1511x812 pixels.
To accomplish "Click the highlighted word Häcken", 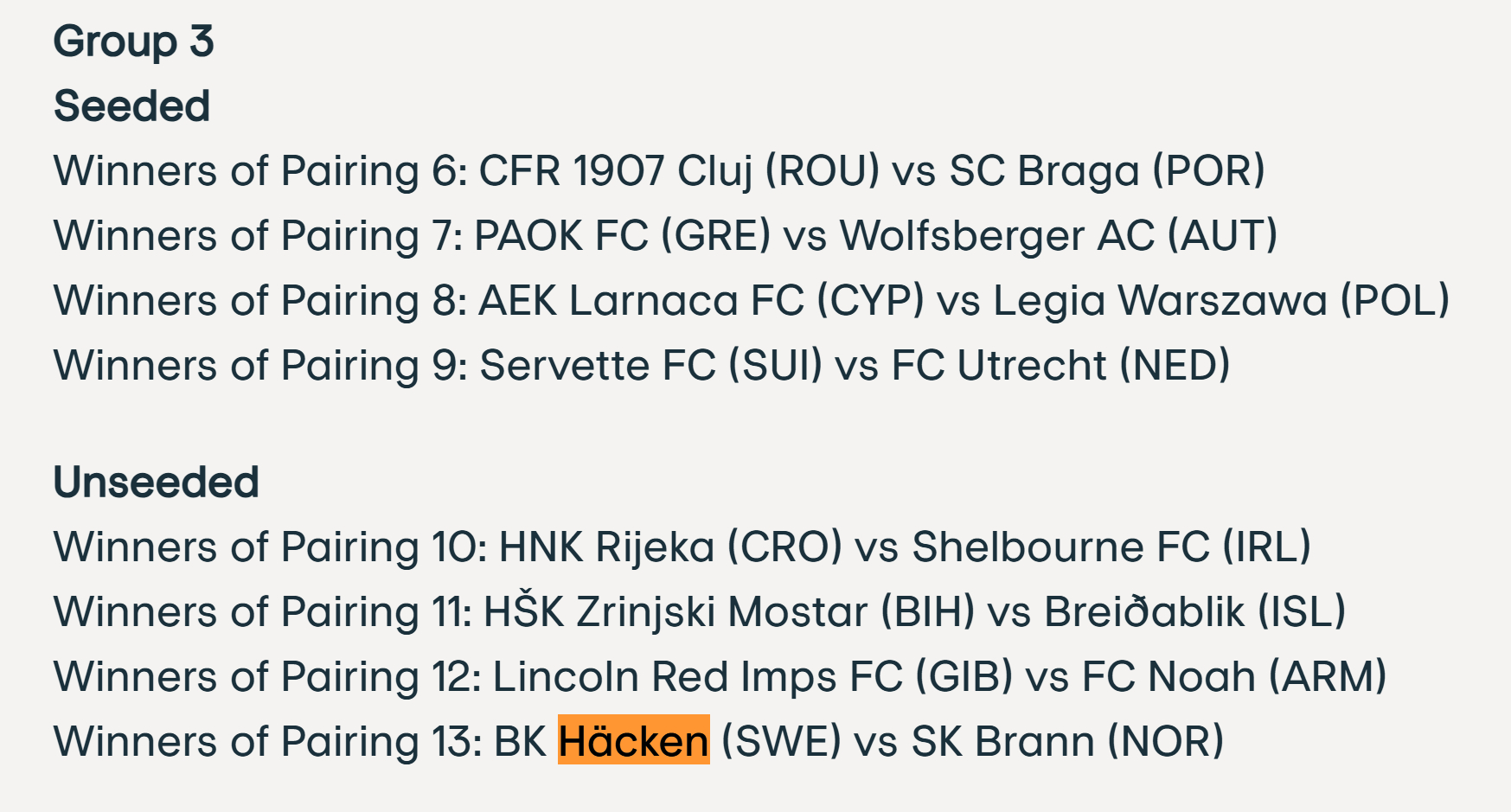I will point(633,741).
